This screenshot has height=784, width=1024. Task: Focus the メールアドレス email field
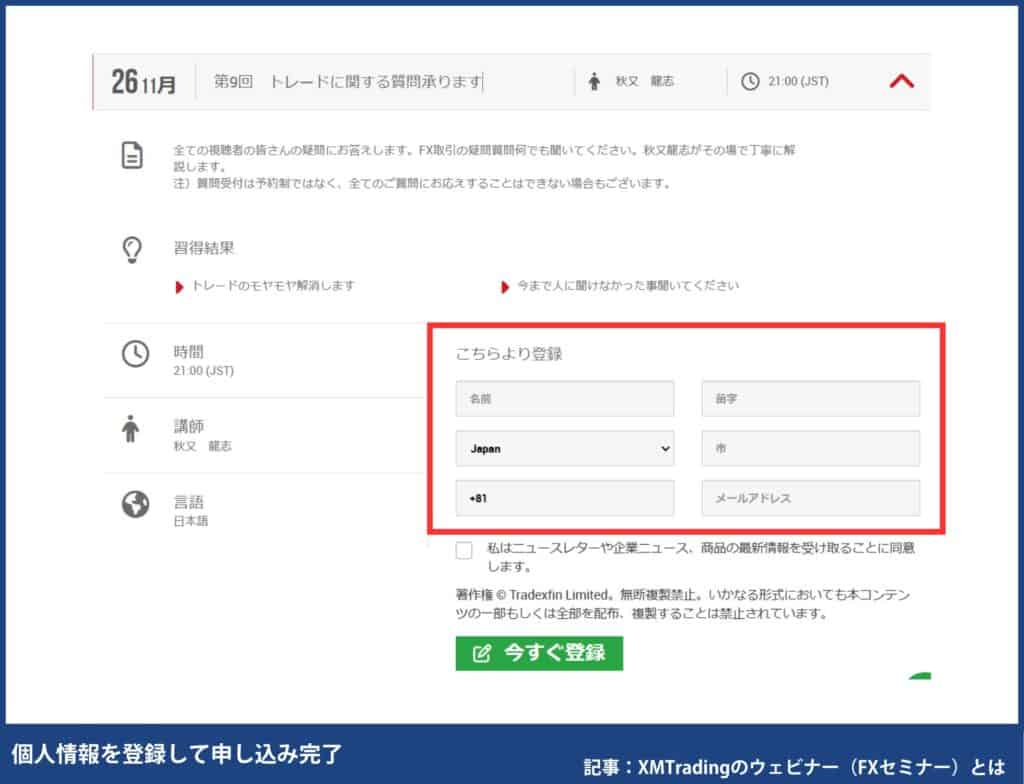[x=810, y=498]
